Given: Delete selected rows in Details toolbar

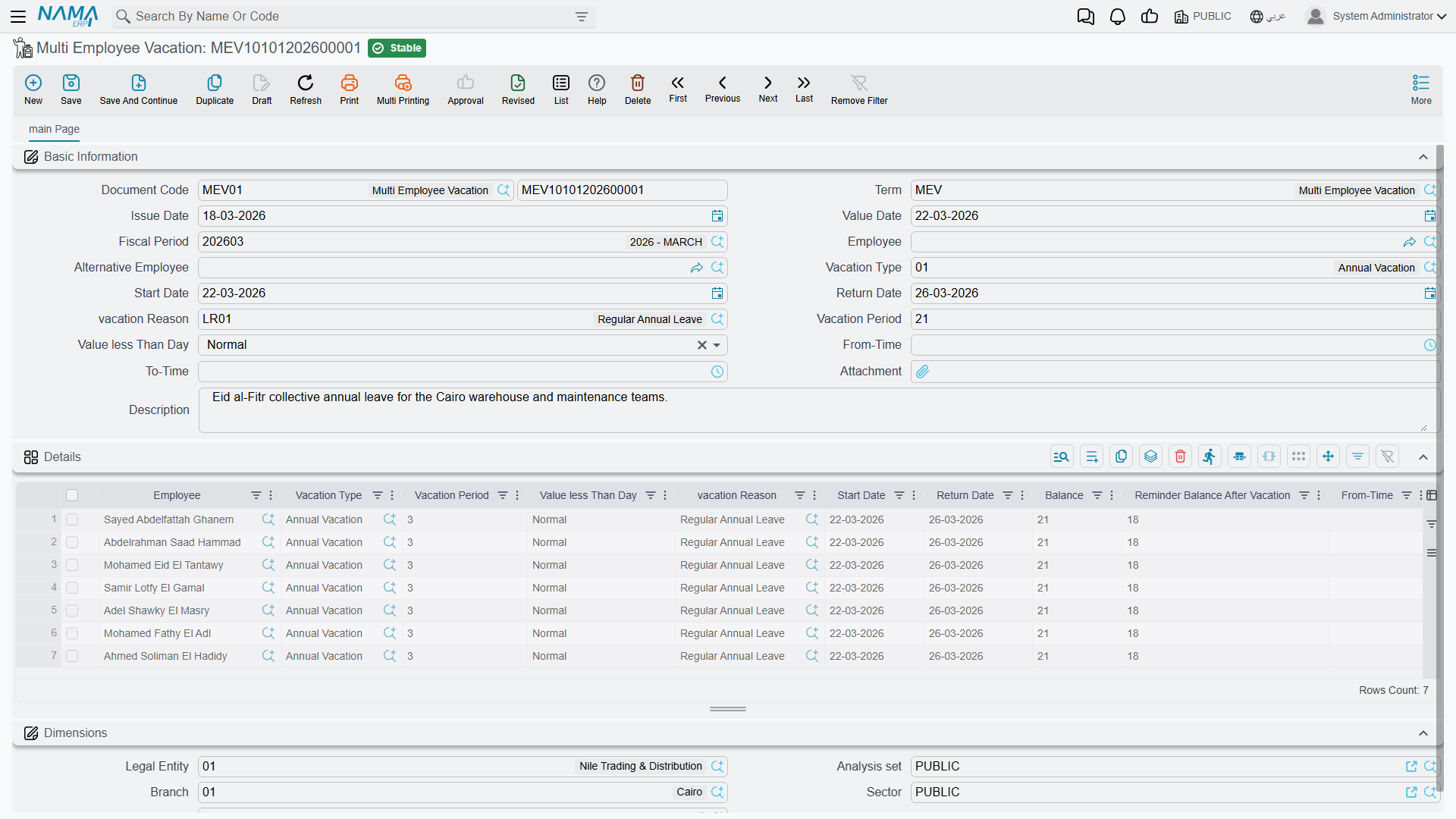Looking at the screenshot, I should click(x=1180, y=457).
